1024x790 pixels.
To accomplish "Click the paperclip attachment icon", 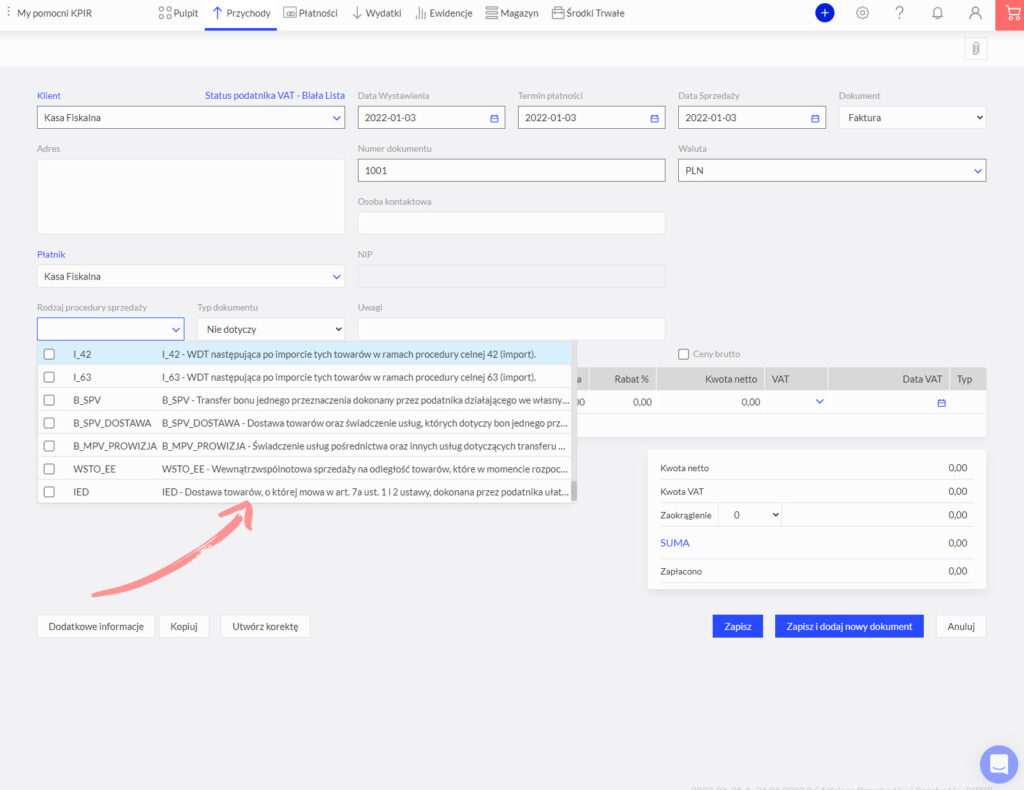I will [976, 48].
